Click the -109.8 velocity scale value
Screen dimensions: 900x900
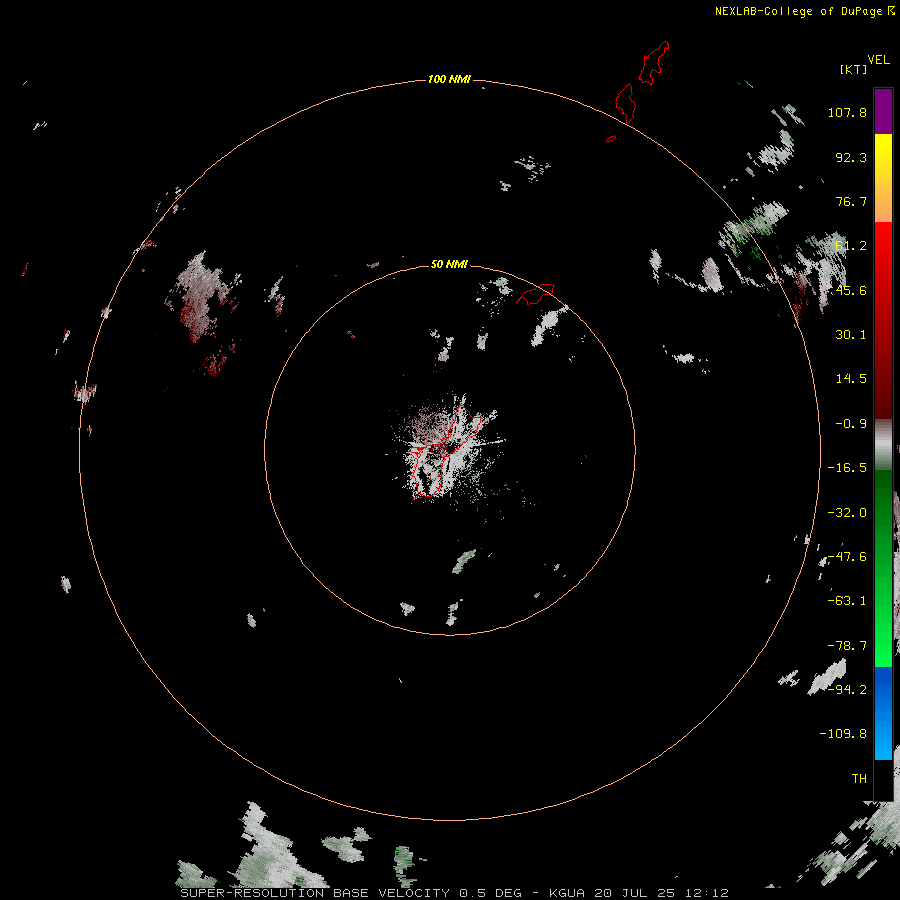coord(844,734)
